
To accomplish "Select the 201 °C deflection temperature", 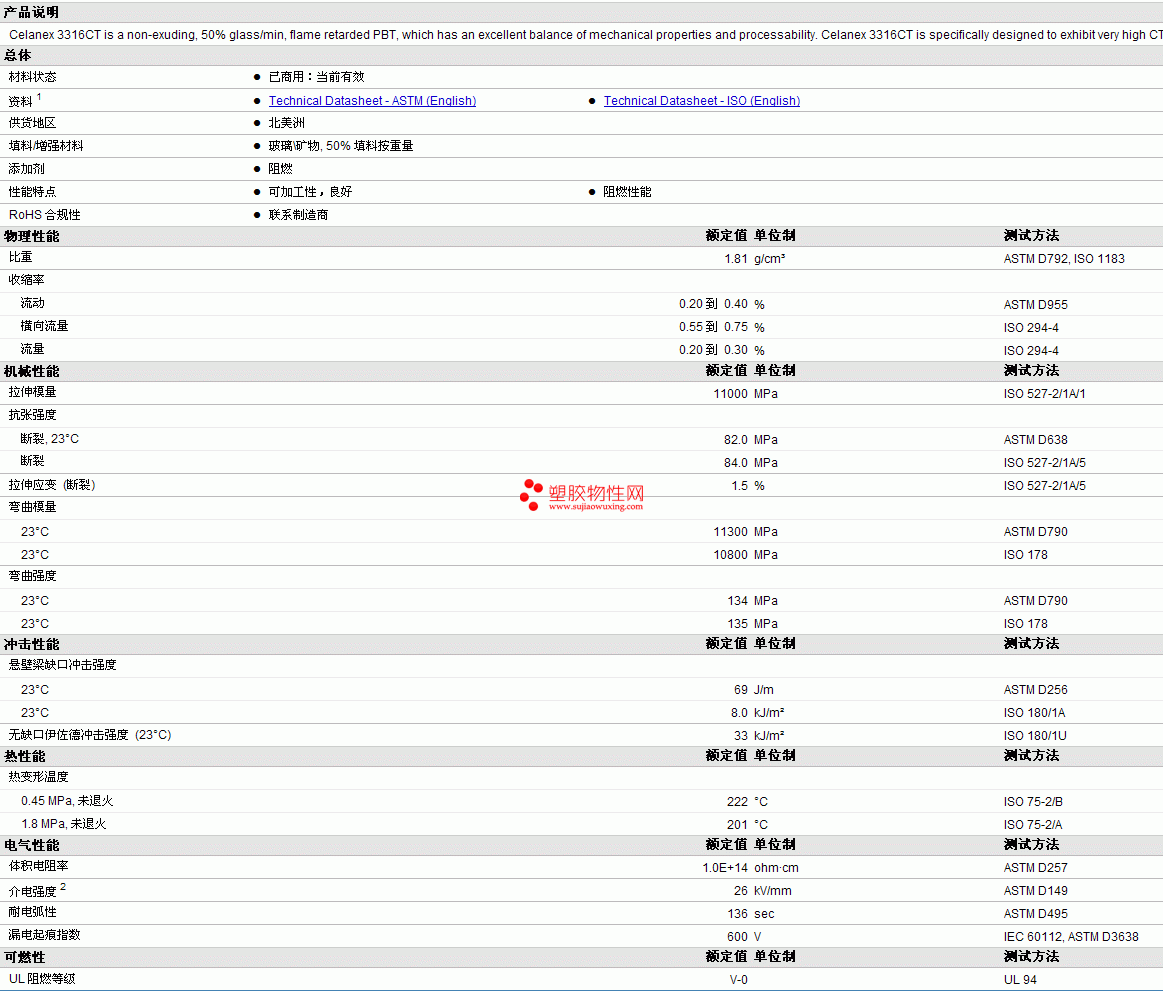I will [x=747, y=825].
